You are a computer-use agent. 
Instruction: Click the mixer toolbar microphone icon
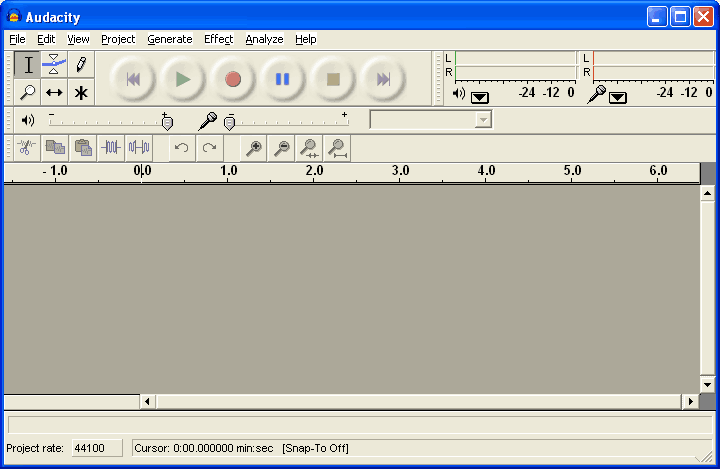click(208, 121)
